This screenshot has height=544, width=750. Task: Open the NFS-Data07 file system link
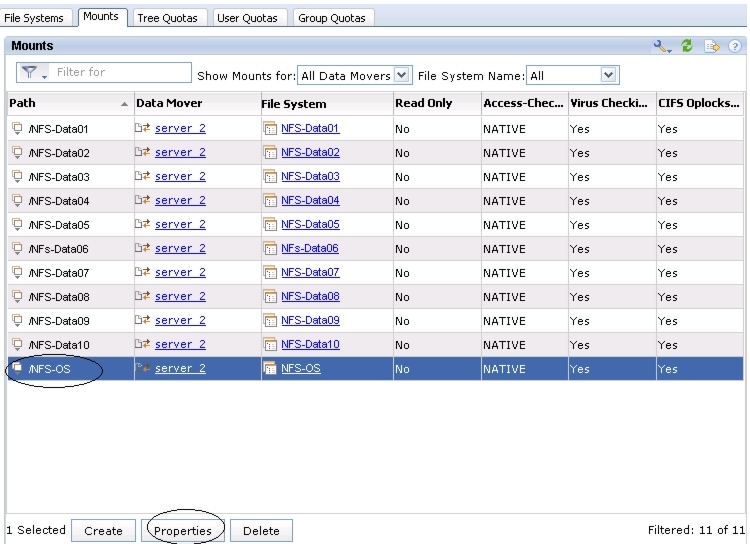310,272
